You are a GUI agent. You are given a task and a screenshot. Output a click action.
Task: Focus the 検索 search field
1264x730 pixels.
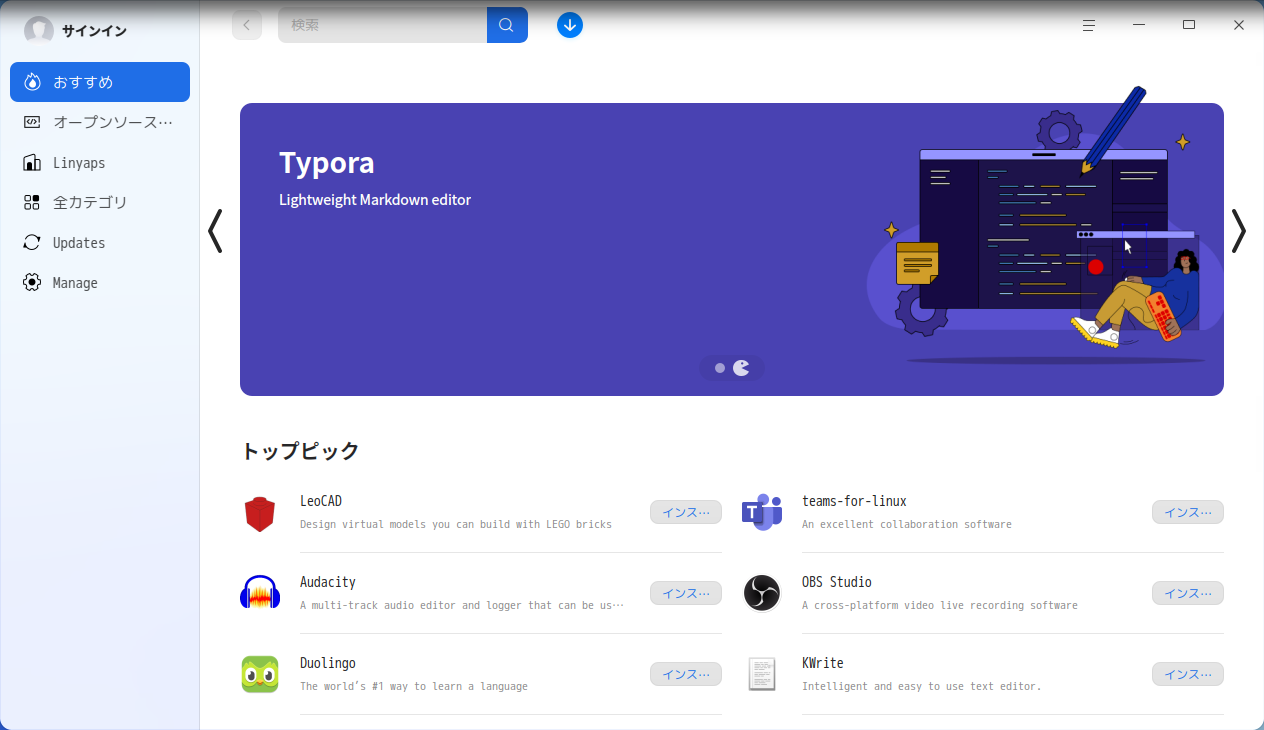pyautogui.click(x=383, y=25)
